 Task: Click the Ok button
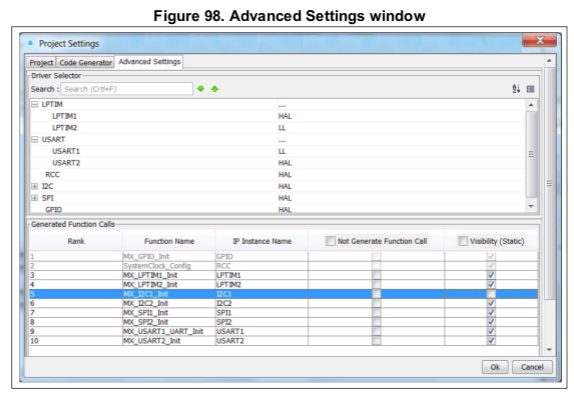point(495,367)
